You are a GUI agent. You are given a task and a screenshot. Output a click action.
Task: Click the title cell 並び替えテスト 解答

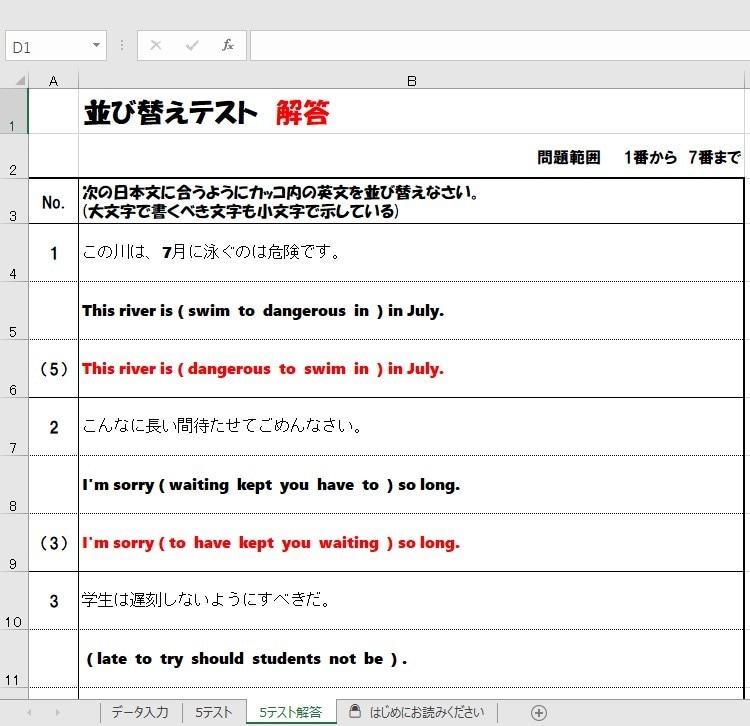411,111
